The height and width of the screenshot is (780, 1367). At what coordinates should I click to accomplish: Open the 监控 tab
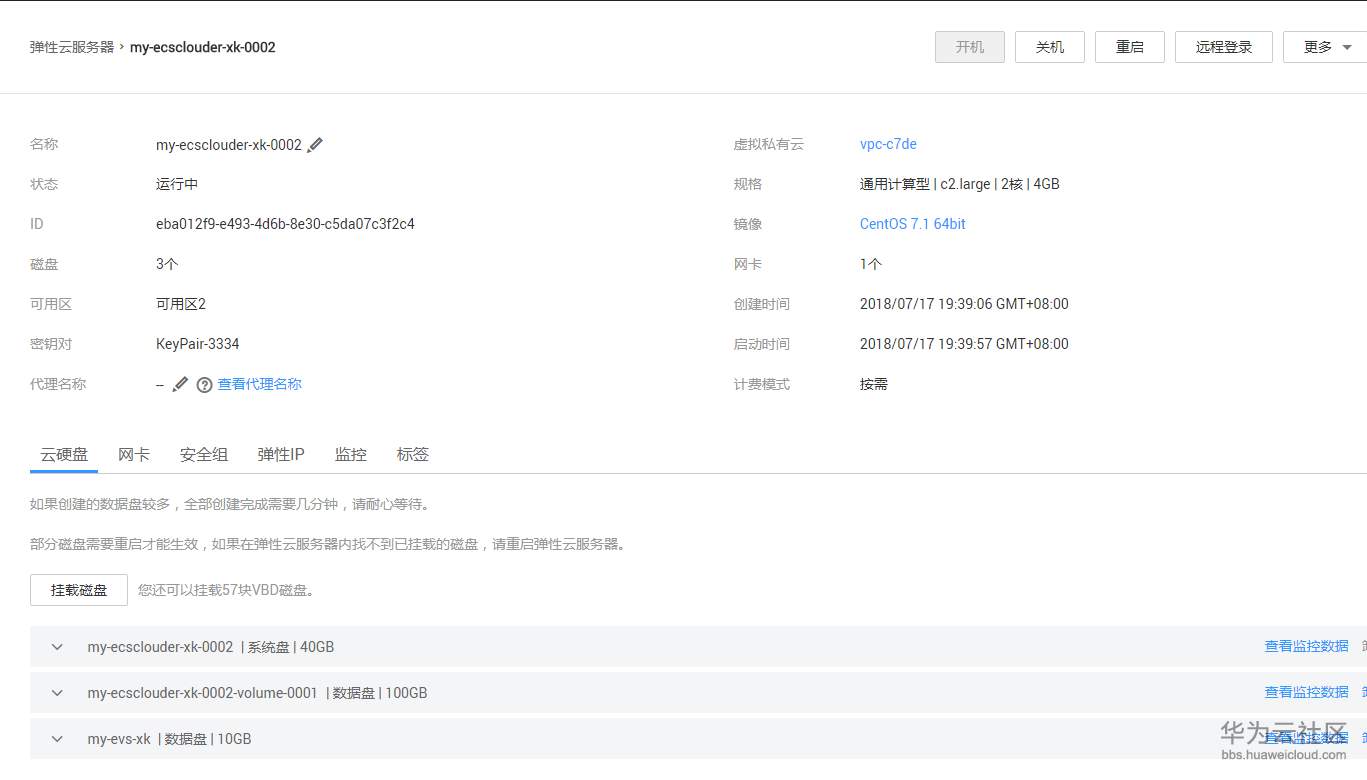[x=350, y=454]
